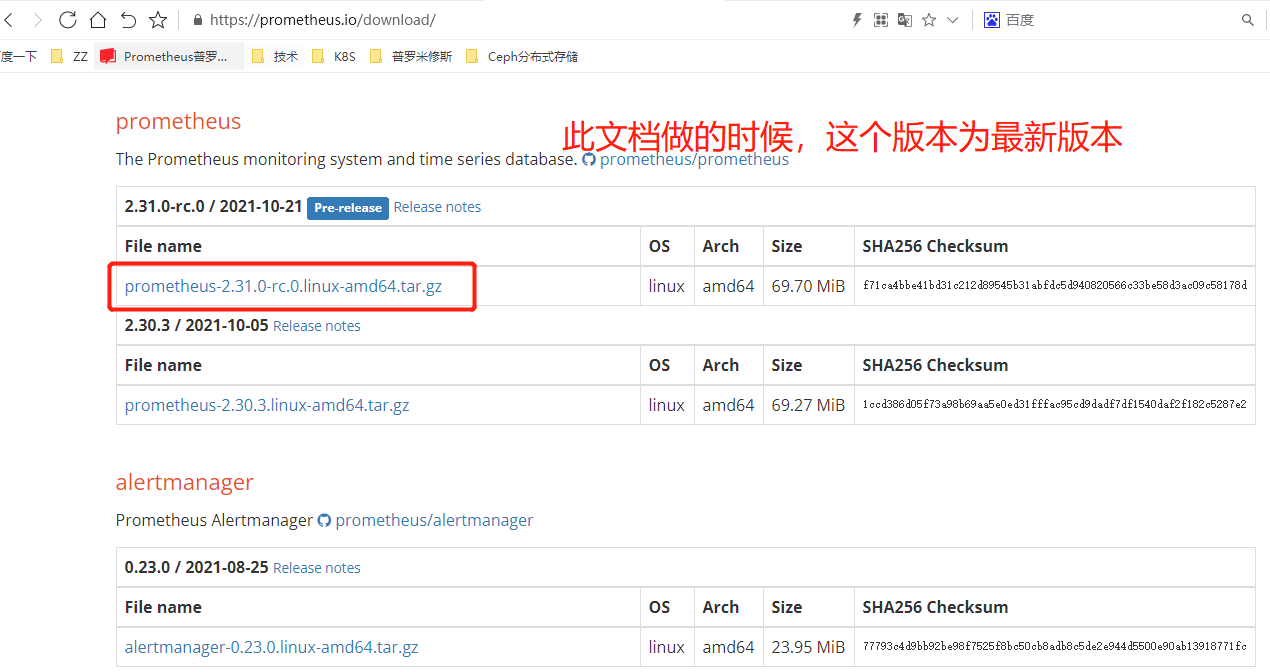This screenshot has width=1270, height=672.
Task: Open the 普罗米修斯 bookmarks folder
Action: pos(411,56)
